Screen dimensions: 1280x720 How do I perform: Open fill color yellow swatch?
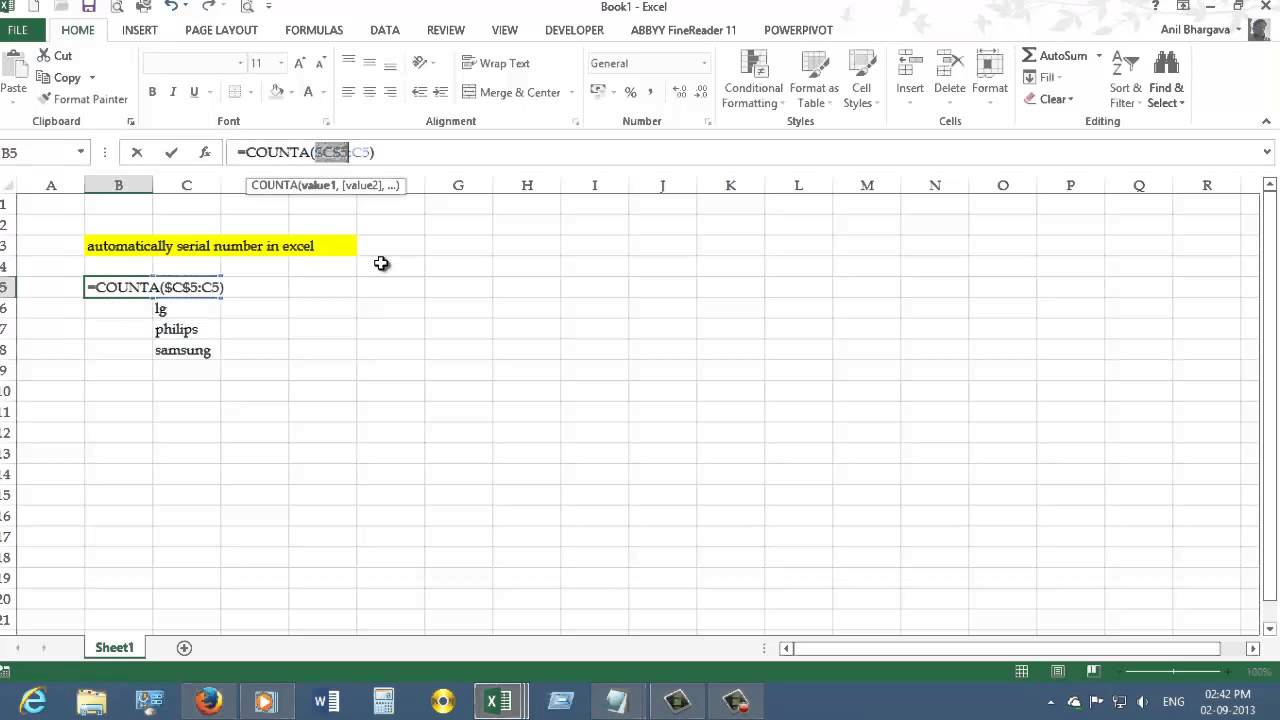[x=277, y=92]
